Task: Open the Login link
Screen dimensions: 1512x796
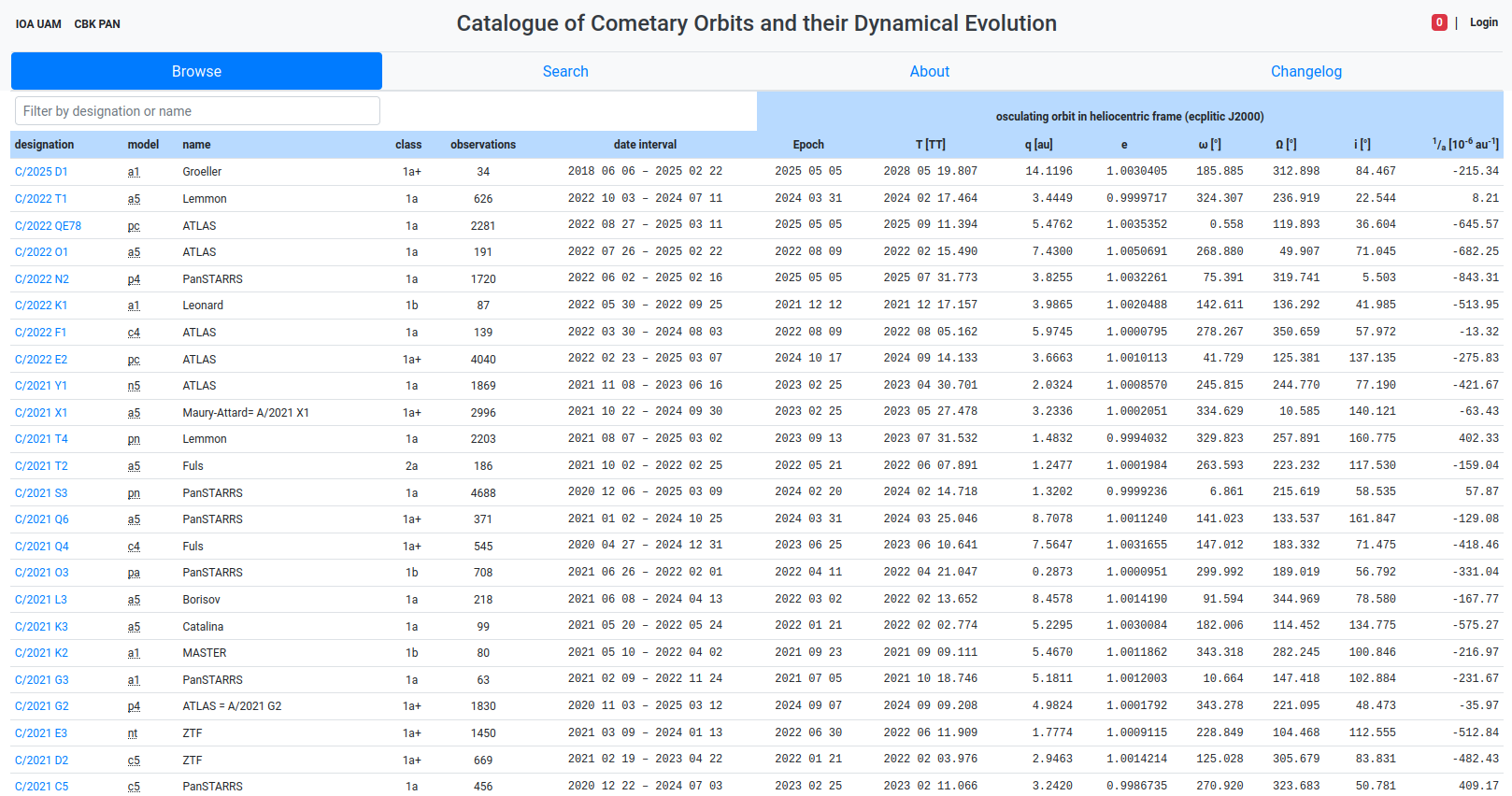Action: pos(1483,22)
